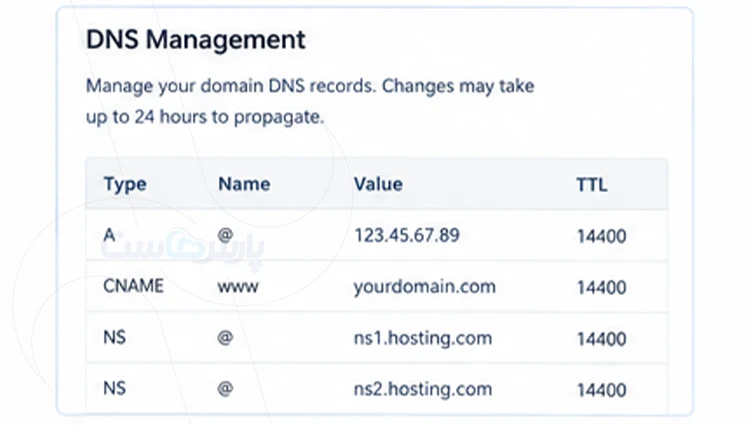
Task: Select NS type in ns2.hosting.com row
Action: [x=115, y=388]
